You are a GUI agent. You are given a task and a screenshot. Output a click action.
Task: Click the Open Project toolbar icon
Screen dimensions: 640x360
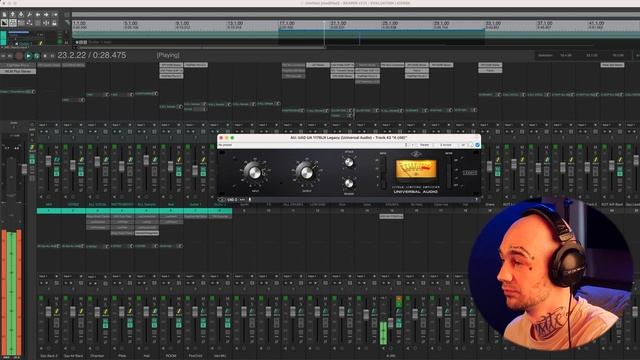[x=13, y=14]
